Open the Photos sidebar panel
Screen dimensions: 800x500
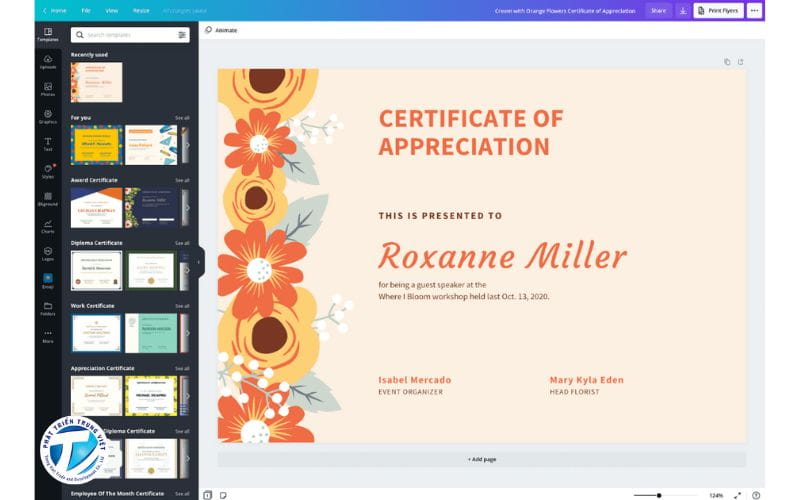[x=47, y=88]
